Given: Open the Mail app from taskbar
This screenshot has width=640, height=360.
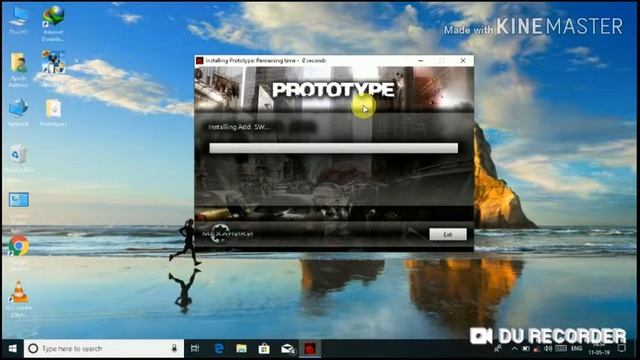Looking at the screenshot, I should (287, 349).
